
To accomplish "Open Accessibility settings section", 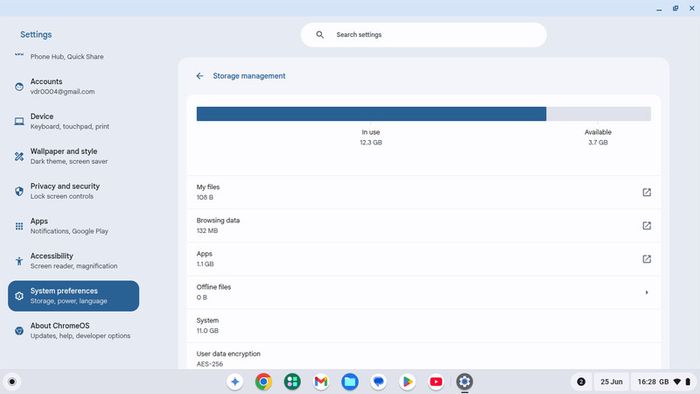I will pos(74,261).
